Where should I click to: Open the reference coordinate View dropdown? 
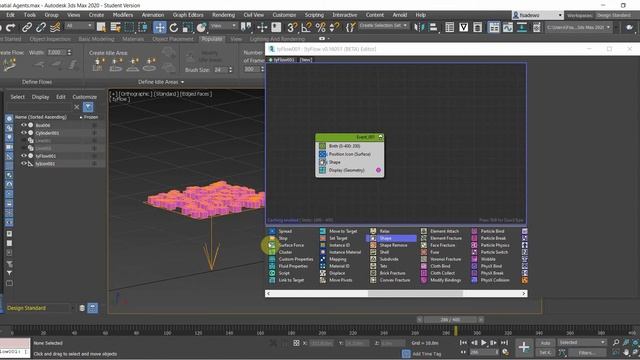223,26
